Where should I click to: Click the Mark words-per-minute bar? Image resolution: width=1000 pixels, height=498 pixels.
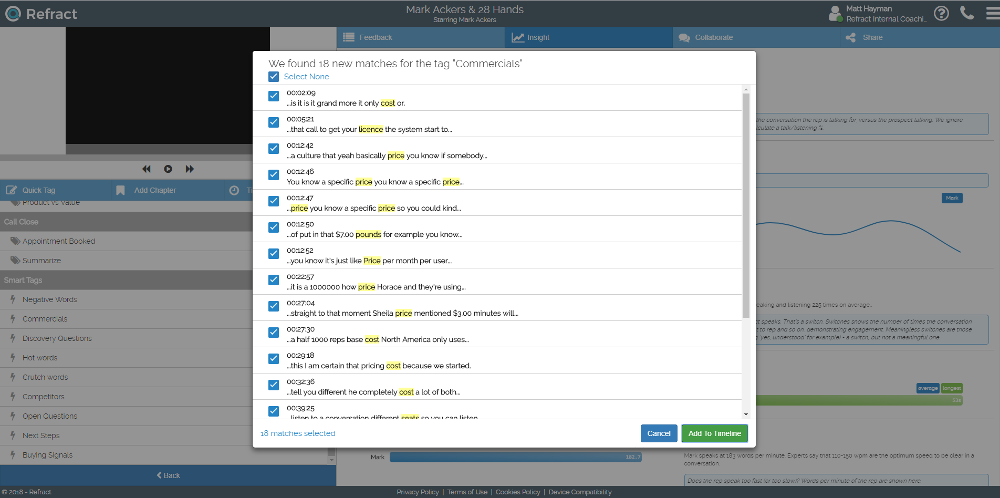pyautogui.click(x=515, y=457)
